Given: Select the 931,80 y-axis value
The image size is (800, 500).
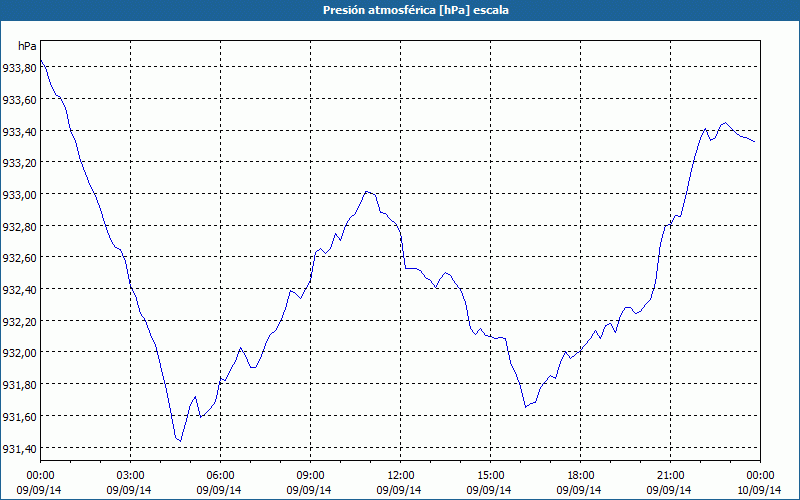Looking at the screenshot, I should point(19,385).
